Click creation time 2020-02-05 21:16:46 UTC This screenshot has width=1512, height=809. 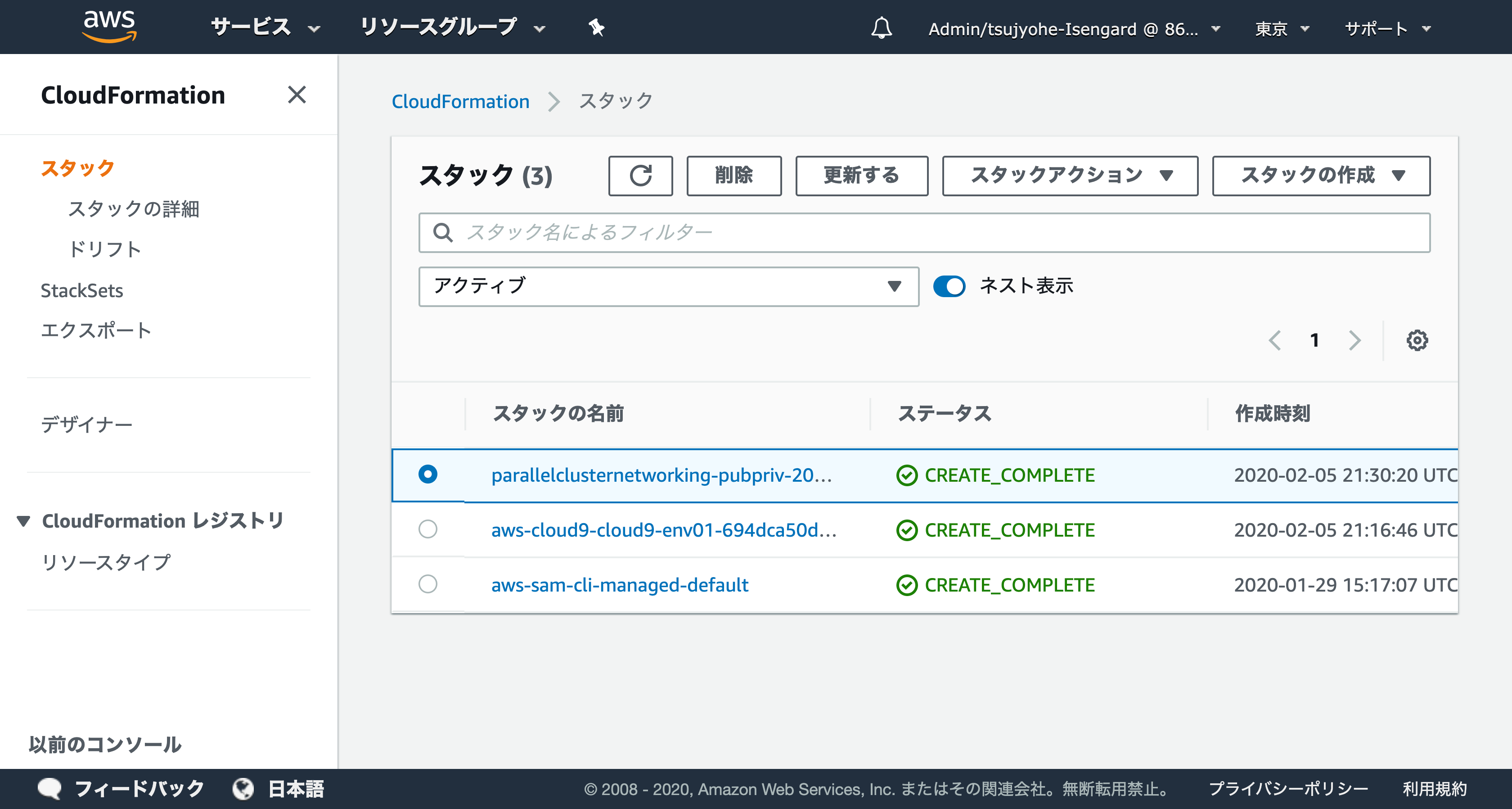[x=1345, y=530]
